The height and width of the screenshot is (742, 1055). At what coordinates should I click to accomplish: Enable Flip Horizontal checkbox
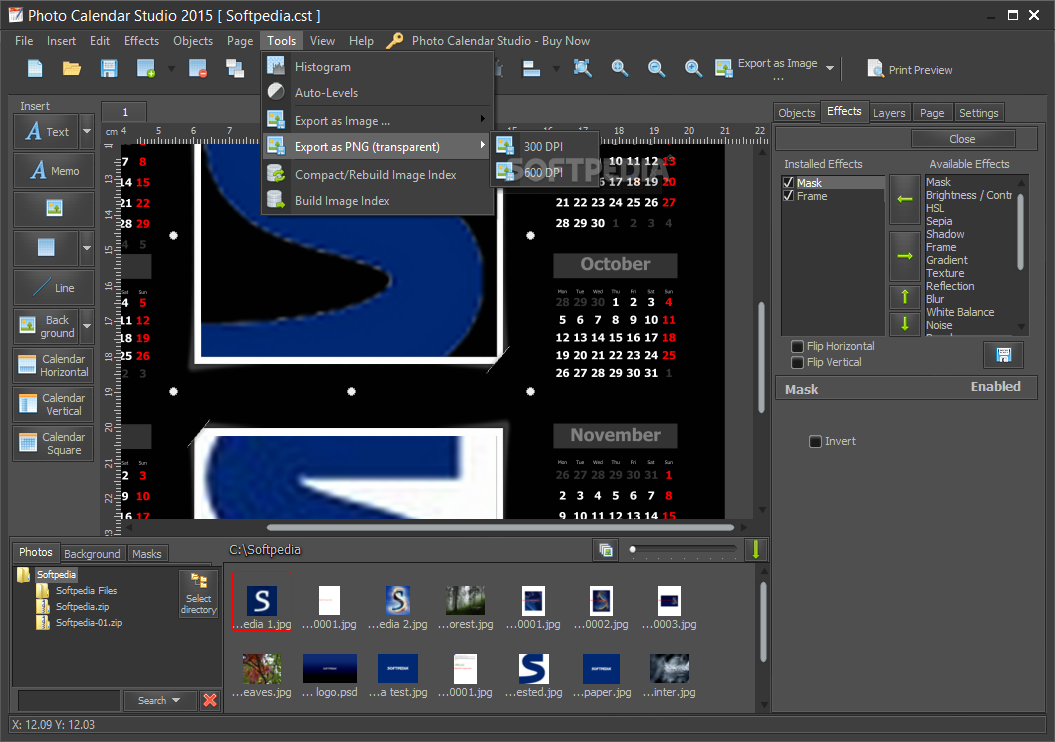[797, 346]
